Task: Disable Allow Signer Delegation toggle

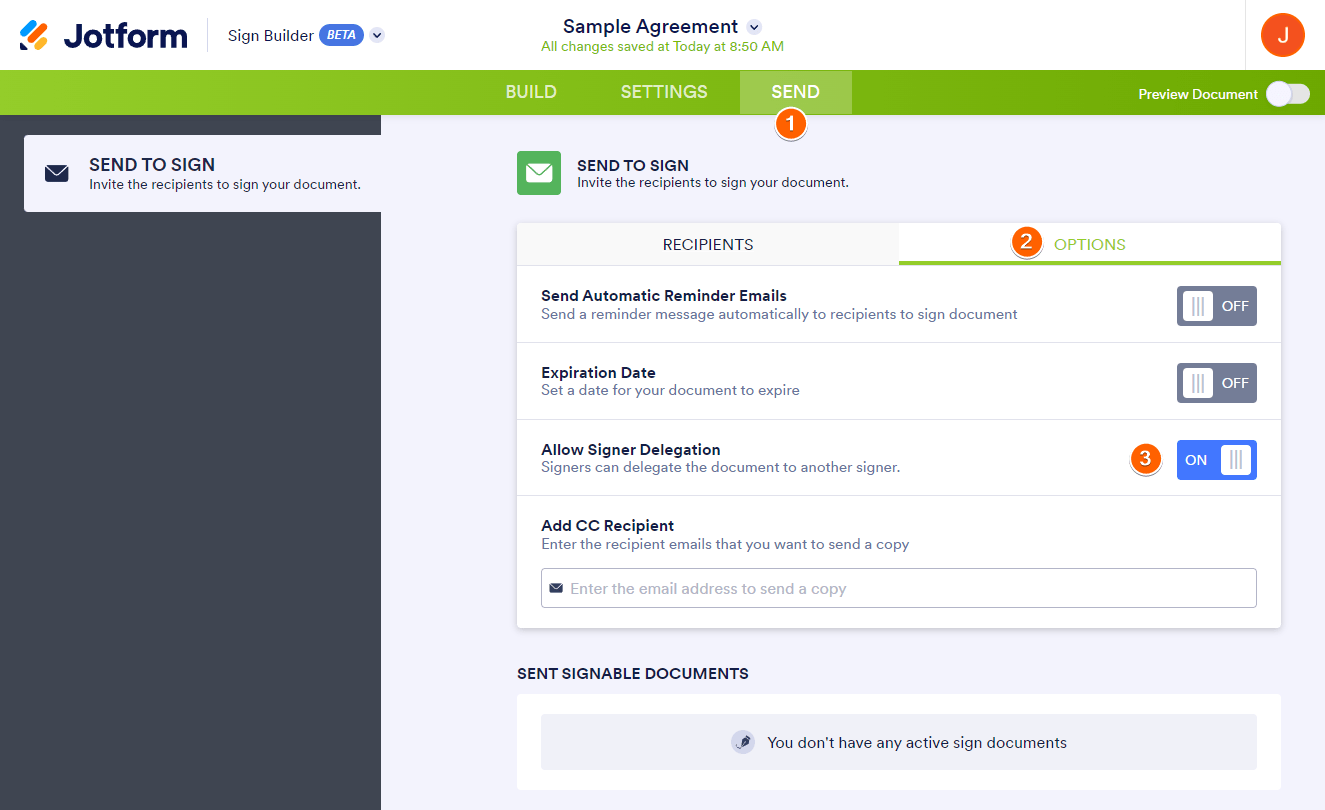Action: pos(1216,460)
